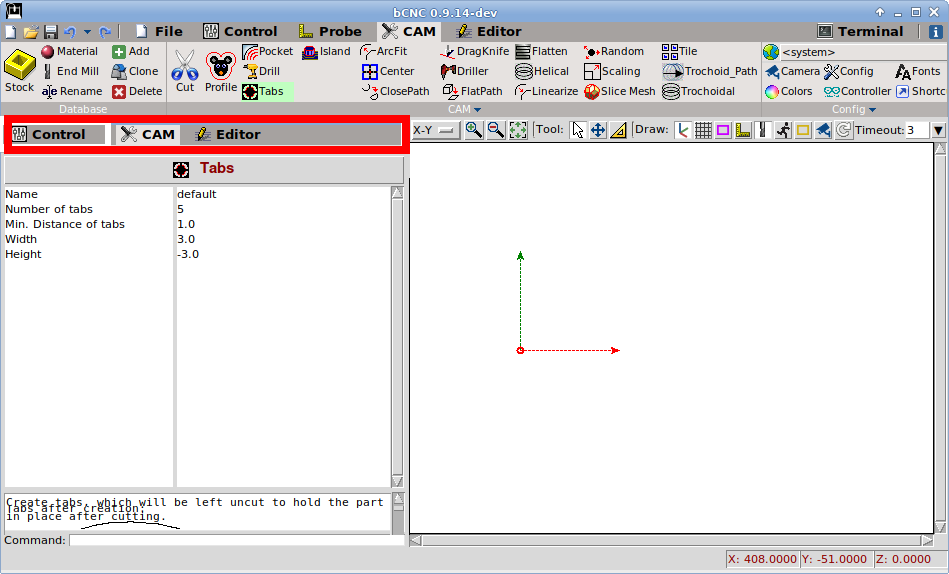Open the Terminal ribbon tab
The width and height of the screenshot is (949, 574).
[x=860, y=31]
